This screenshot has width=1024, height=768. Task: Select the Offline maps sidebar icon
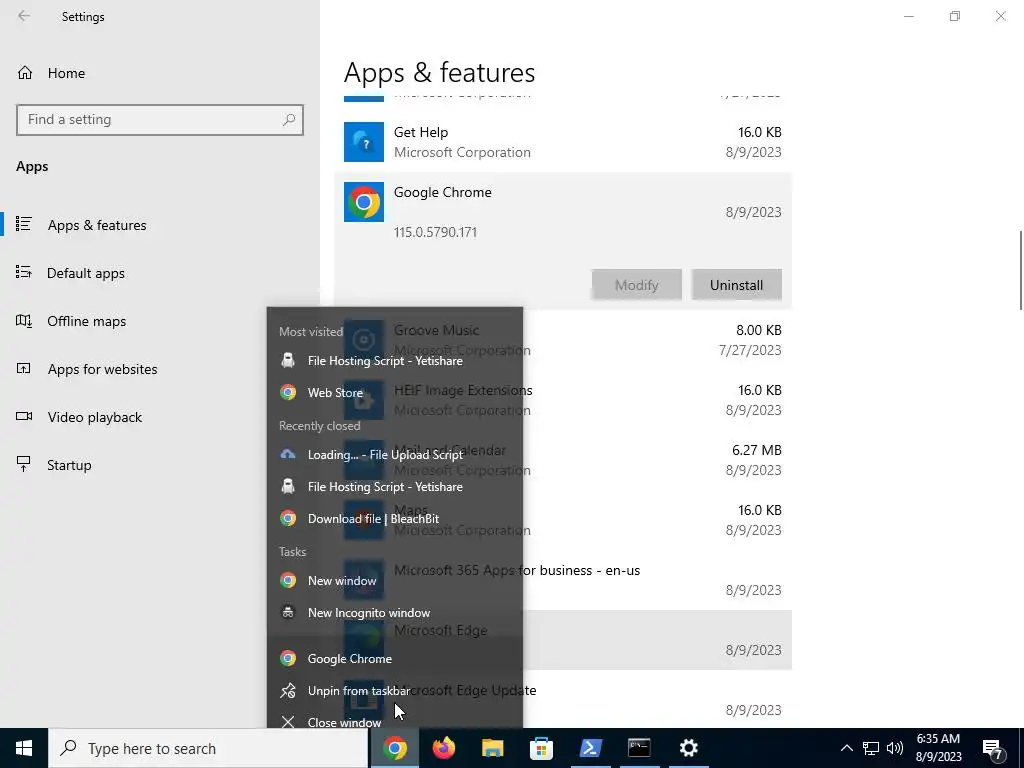24,321
